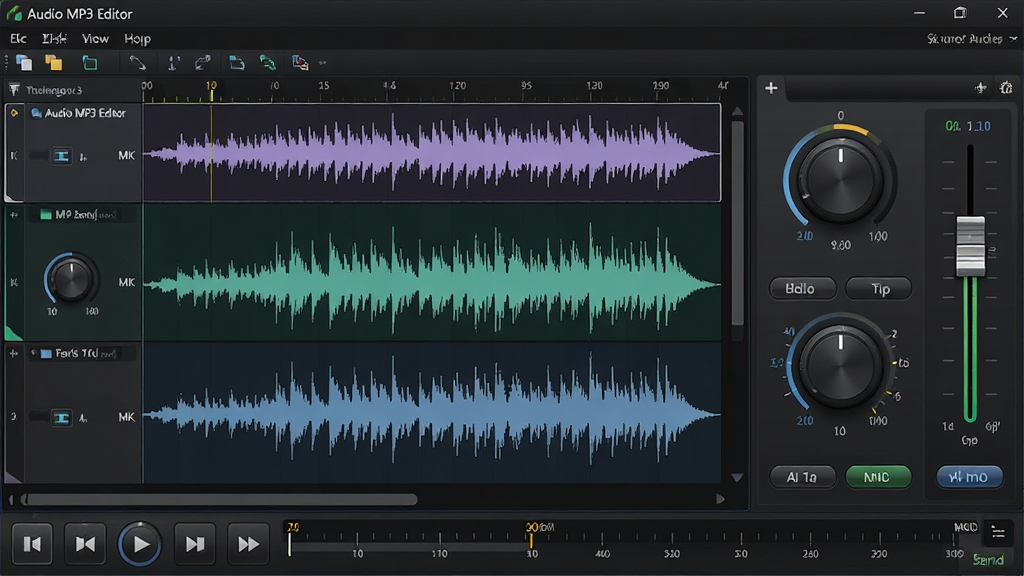1024x576 pixels.
Task: Open the menu between the first menu and View
Action: [54, 39]
